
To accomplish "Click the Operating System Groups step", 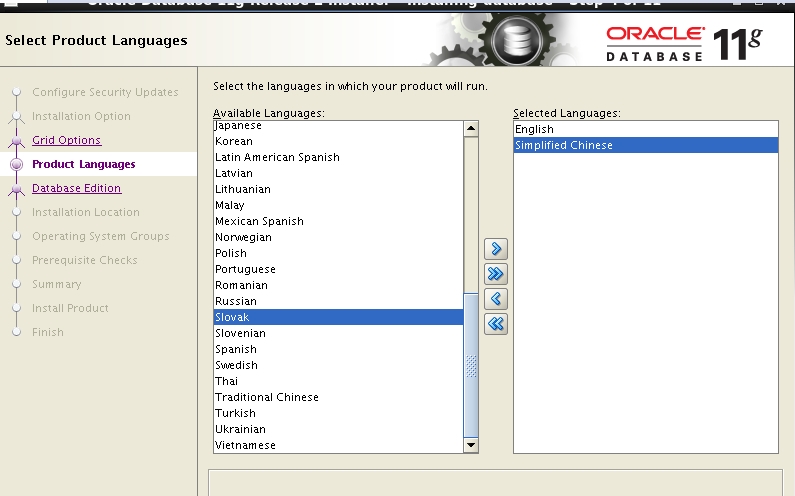I will [100, 236].
